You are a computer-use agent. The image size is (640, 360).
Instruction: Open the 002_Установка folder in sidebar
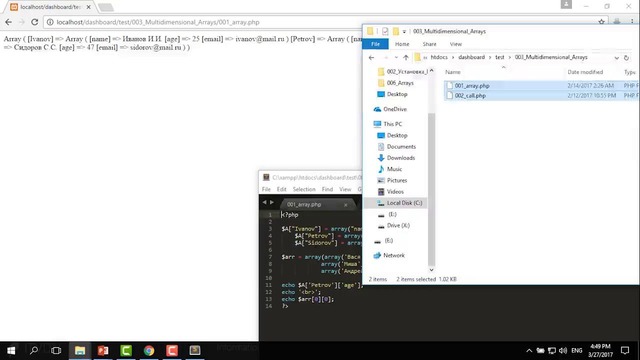click(x=403, y=72)
